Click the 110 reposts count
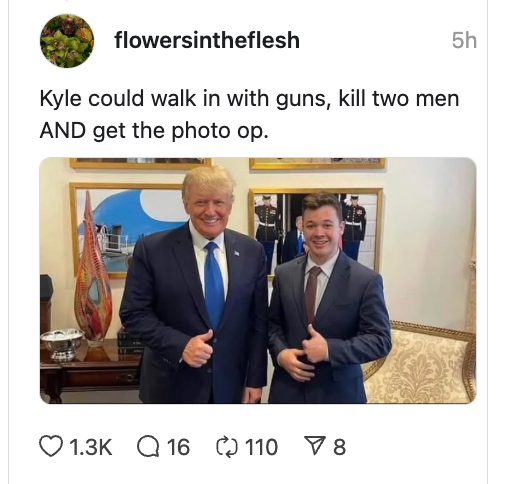 coord(261,447)
